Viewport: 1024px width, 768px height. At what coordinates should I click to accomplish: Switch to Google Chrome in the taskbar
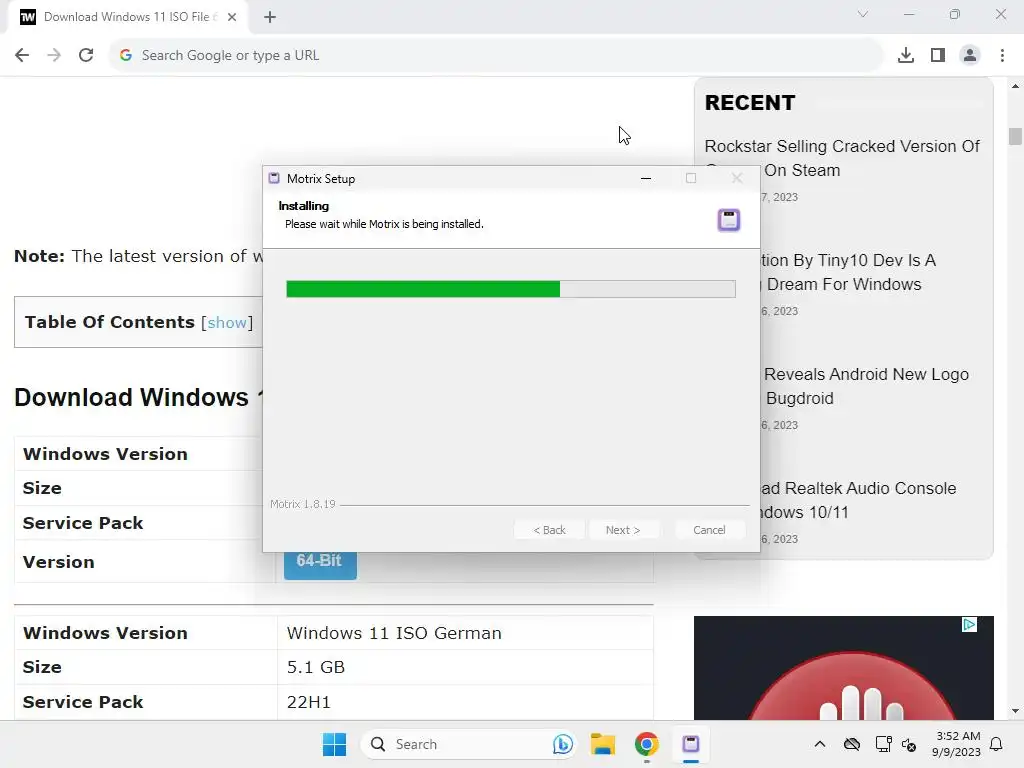(x=647, y=744)
